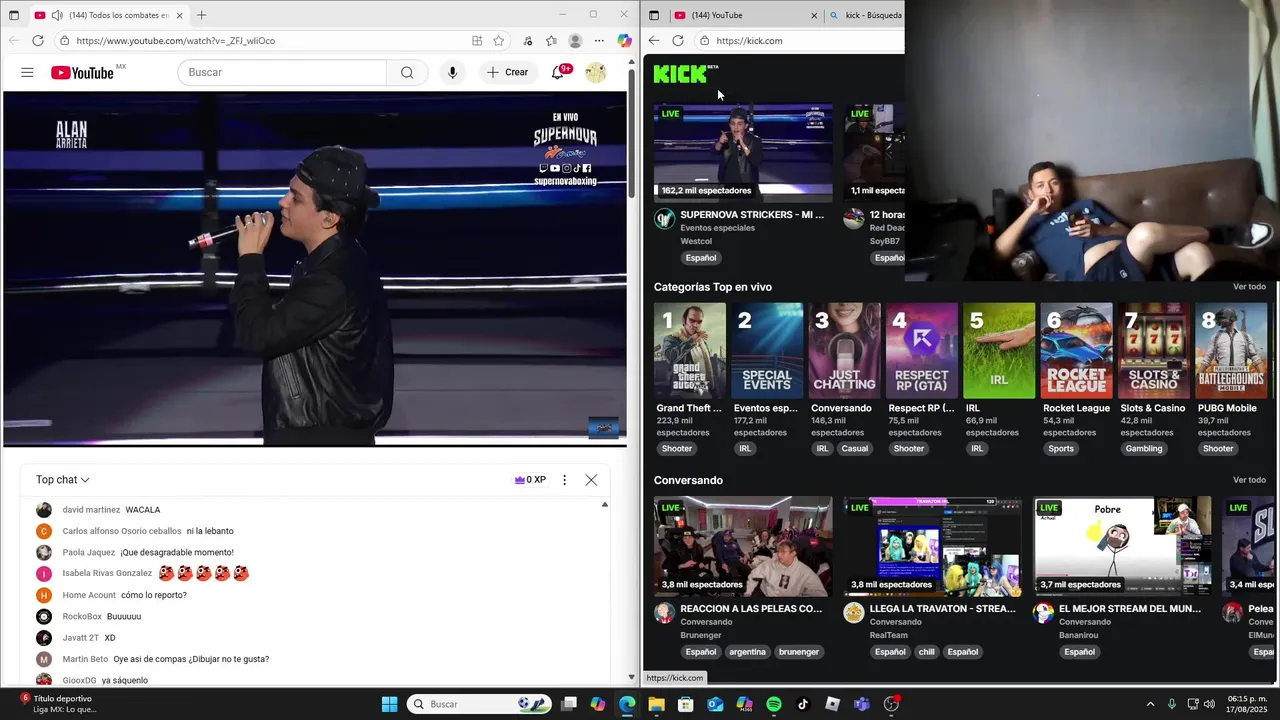Viewport: 1280px width, 720px height.
Task: Open Edge settings ellipsis in YouTube window
Action: pos(599,41)
